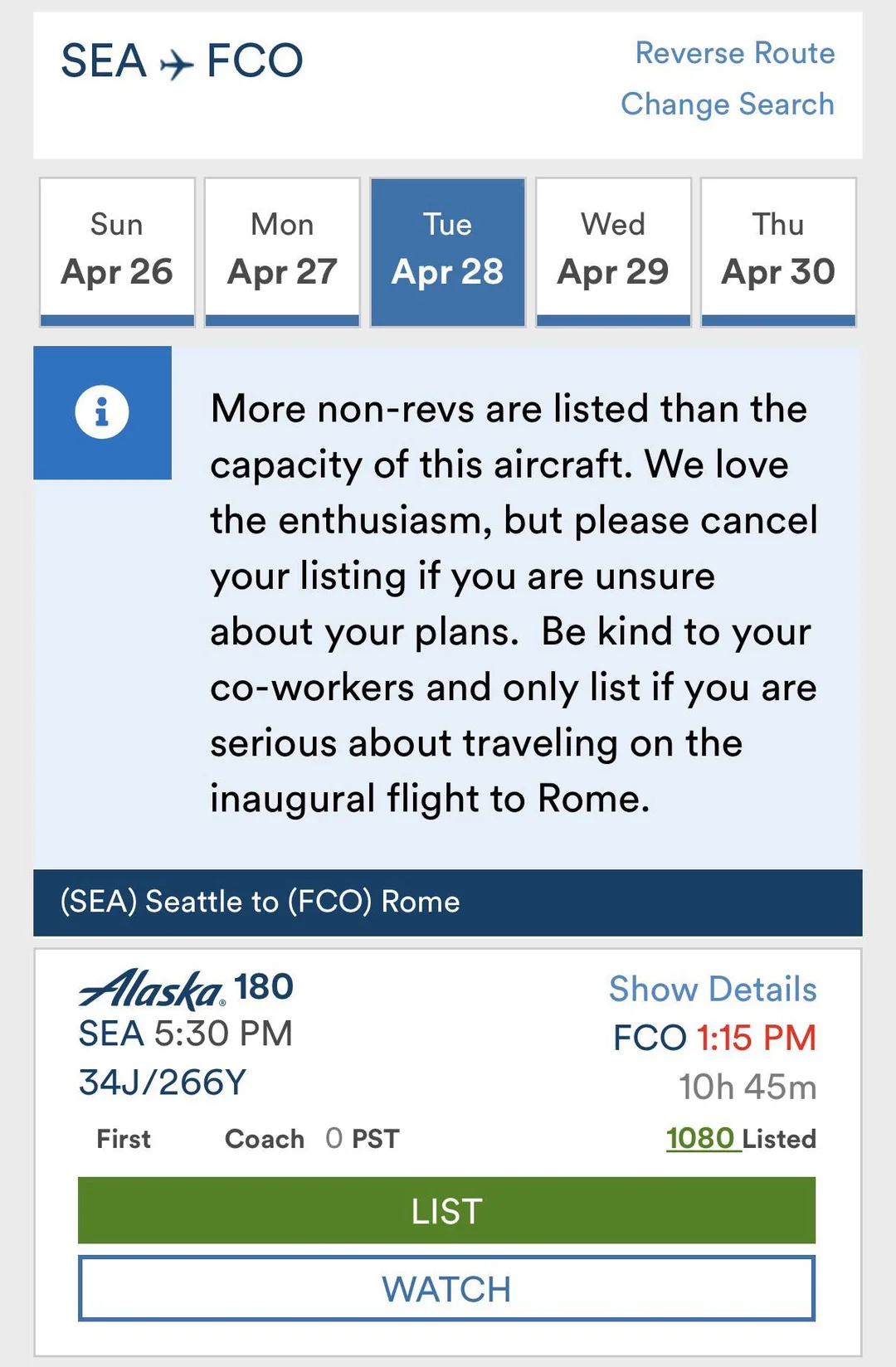
Task: Click the 34J/266Y seat capacity text
Action: pos(163,1082)
